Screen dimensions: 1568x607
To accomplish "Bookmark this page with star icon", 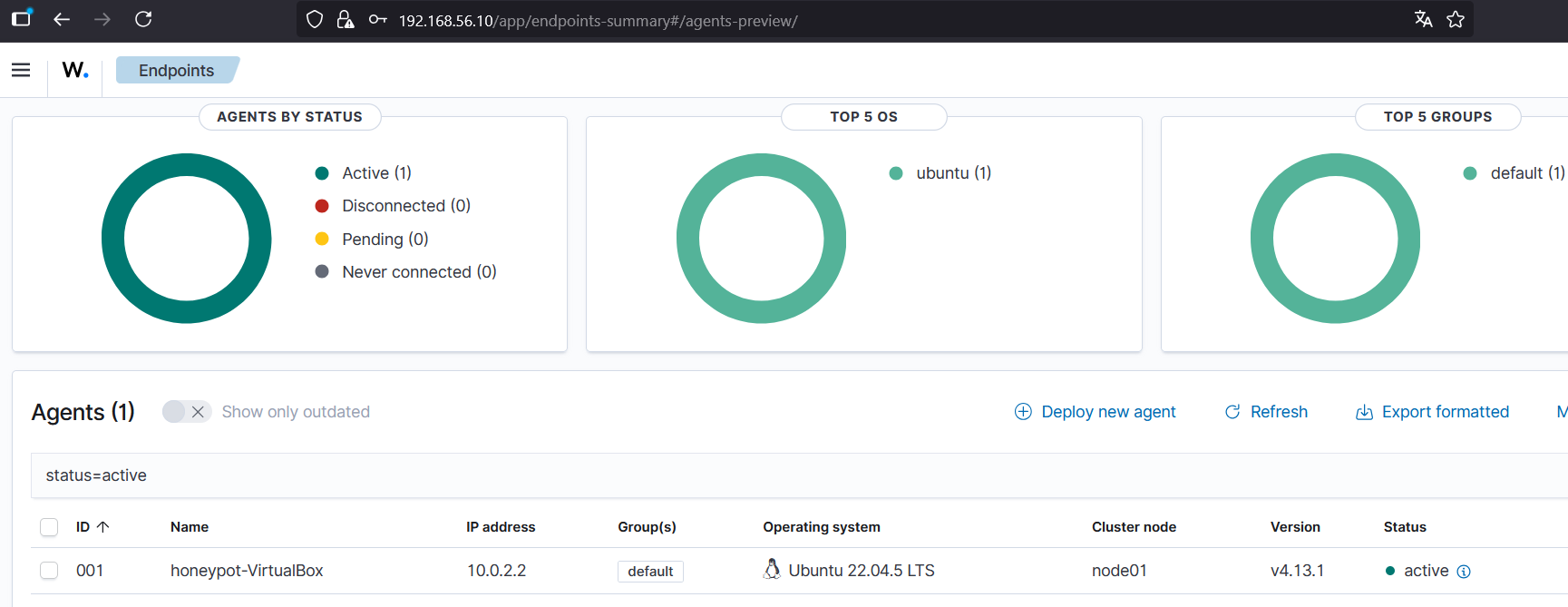I will pos(1456,19).
